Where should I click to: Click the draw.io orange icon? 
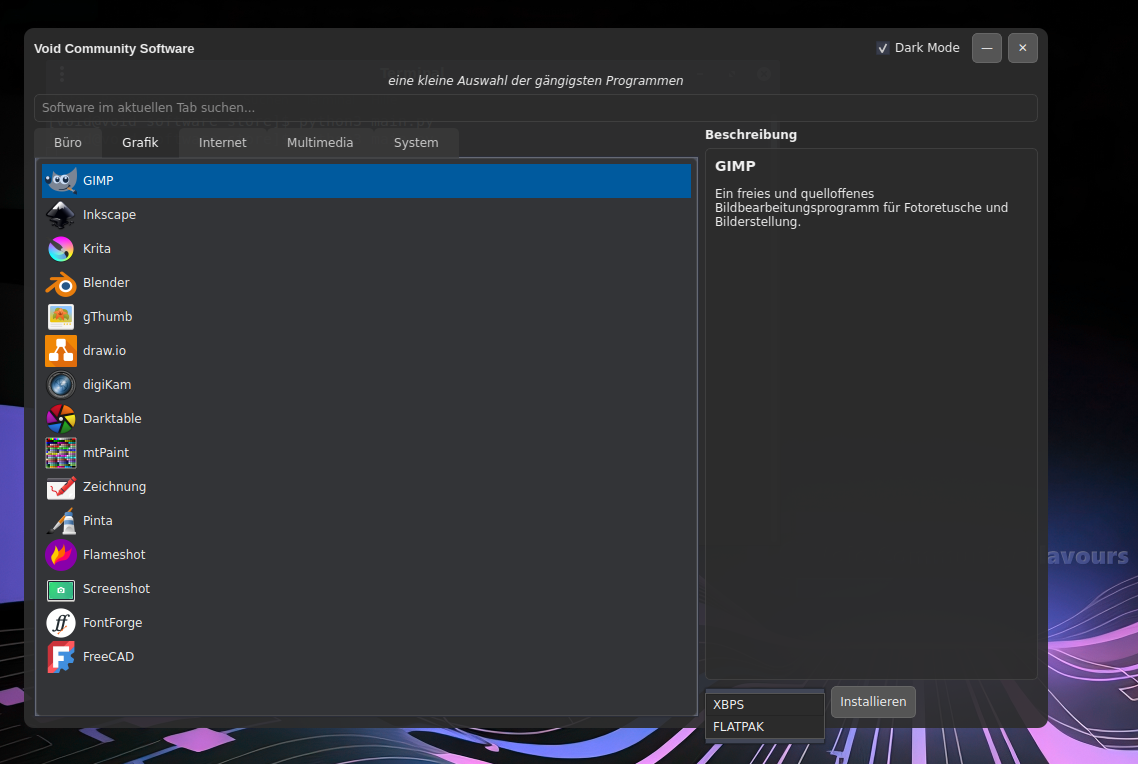click(61, 351)
